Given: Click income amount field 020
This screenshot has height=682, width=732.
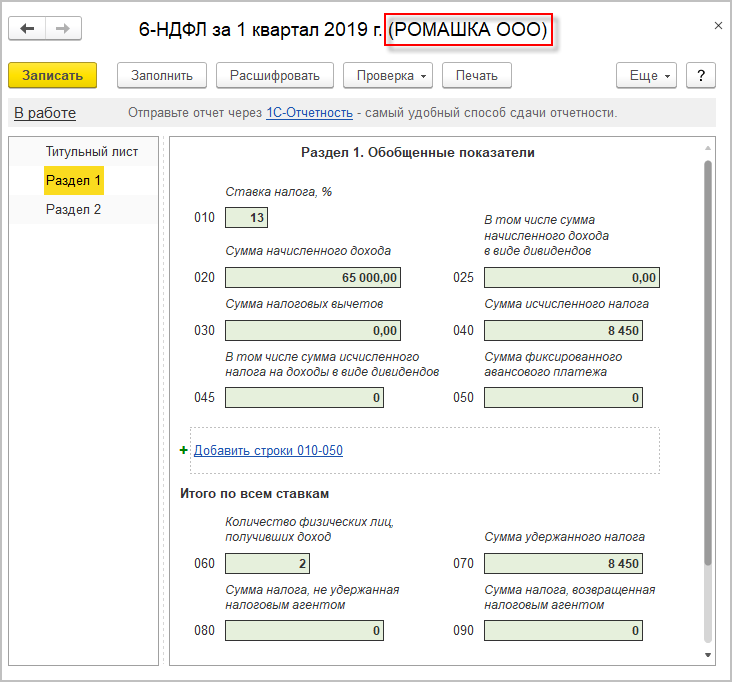Looking at the screenshot, I should [x=313, y=277].
